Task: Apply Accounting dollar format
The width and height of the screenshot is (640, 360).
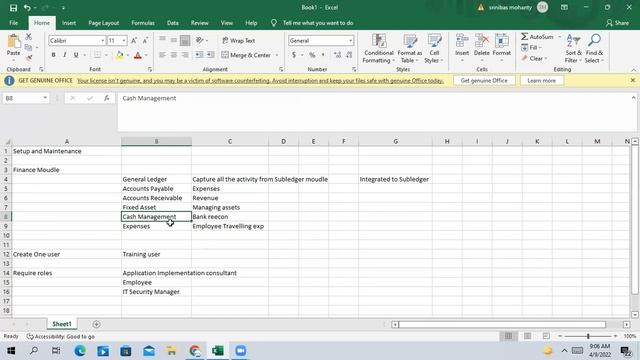Action: [294, 55]
